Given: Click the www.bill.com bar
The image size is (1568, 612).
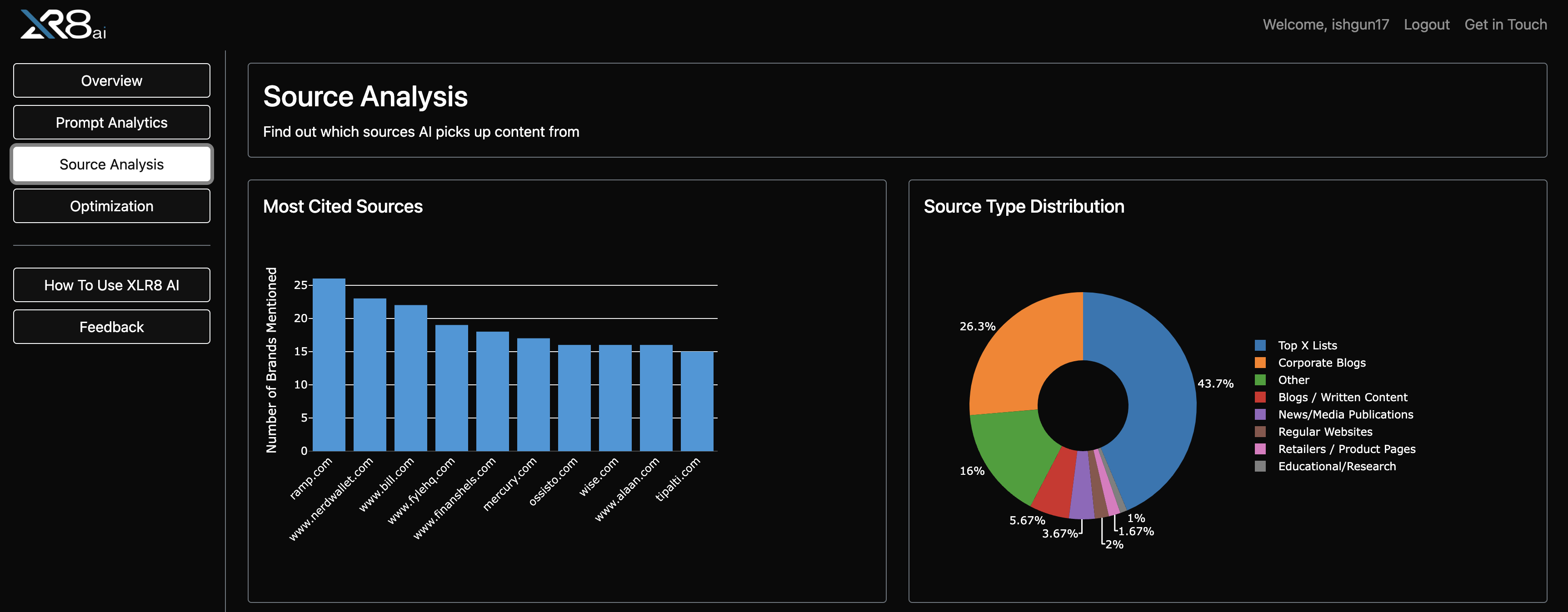Looking at the screenshot, I should 410,378.
